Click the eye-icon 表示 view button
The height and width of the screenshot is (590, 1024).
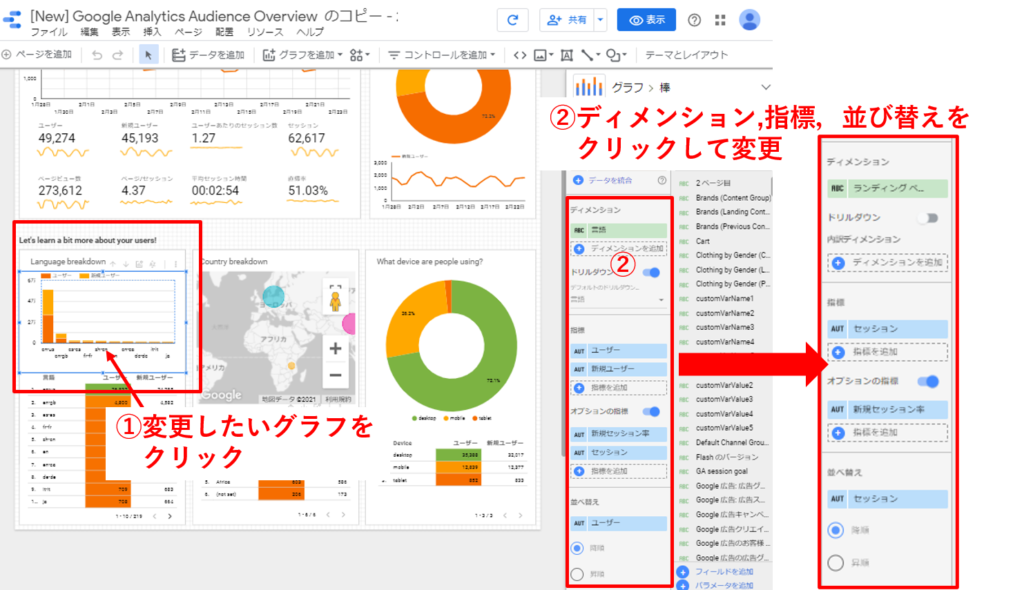(647, 20)
